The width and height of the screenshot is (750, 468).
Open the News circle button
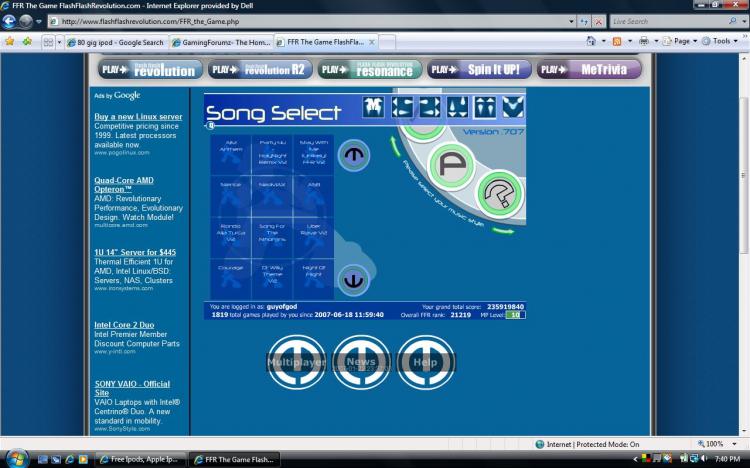point(361,362)
